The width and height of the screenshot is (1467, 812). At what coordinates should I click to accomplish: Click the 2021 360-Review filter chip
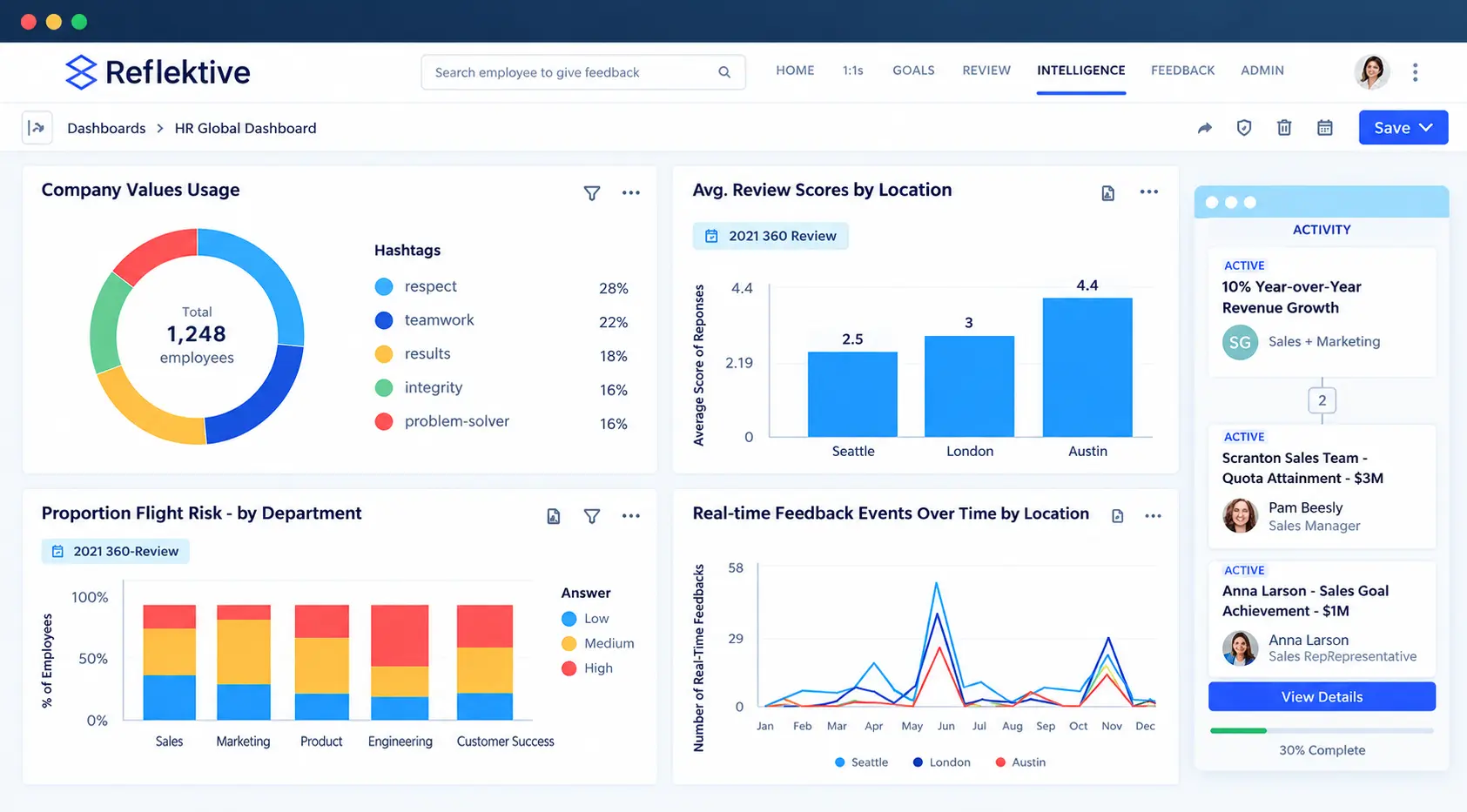coord(116,551)
